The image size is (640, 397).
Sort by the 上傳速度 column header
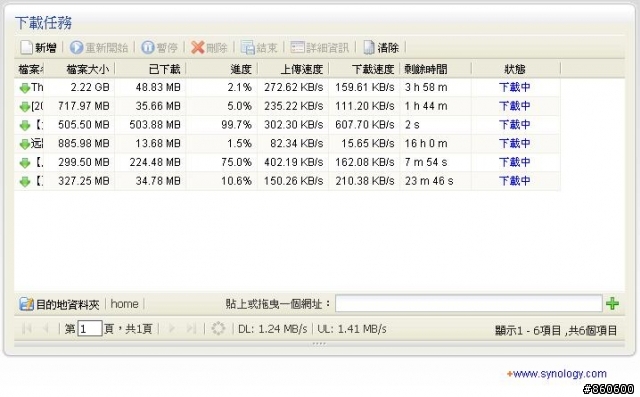coord(293,69)
